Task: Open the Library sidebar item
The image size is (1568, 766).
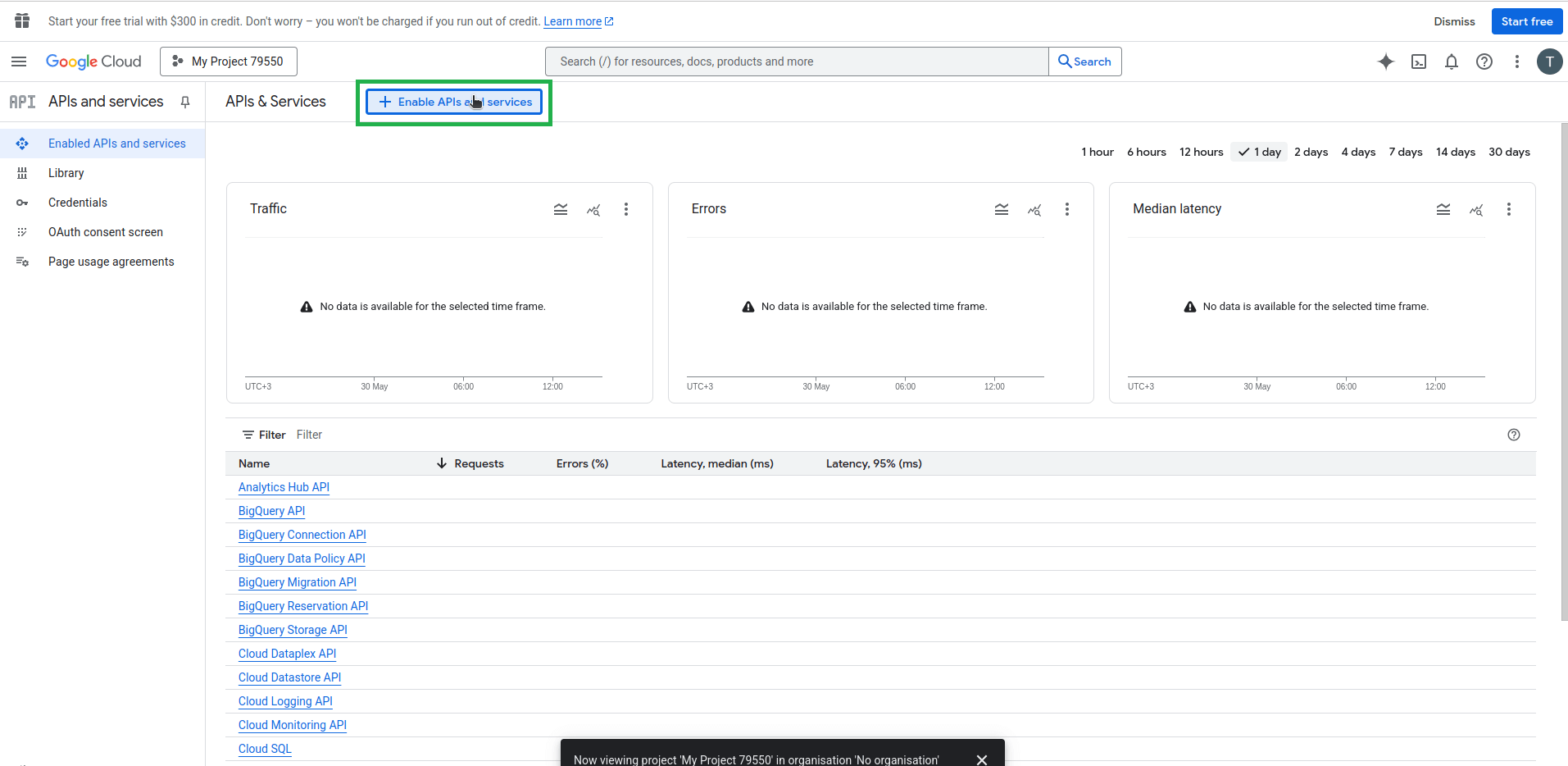Action: 66,173
